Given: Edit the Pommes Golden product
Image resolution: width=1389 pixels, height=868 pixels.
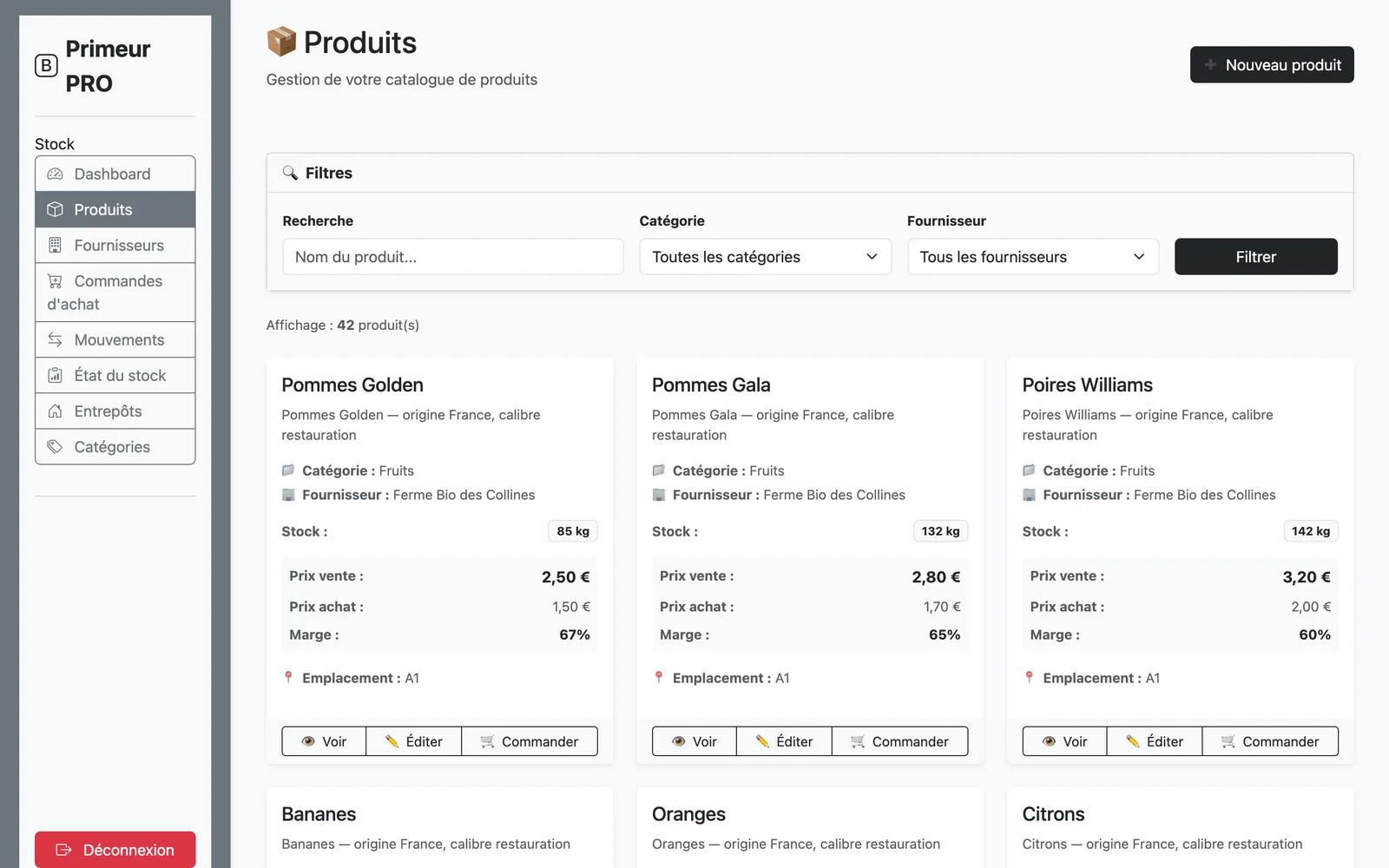Looking at the screenshot, I should click(x=414, y=741).
